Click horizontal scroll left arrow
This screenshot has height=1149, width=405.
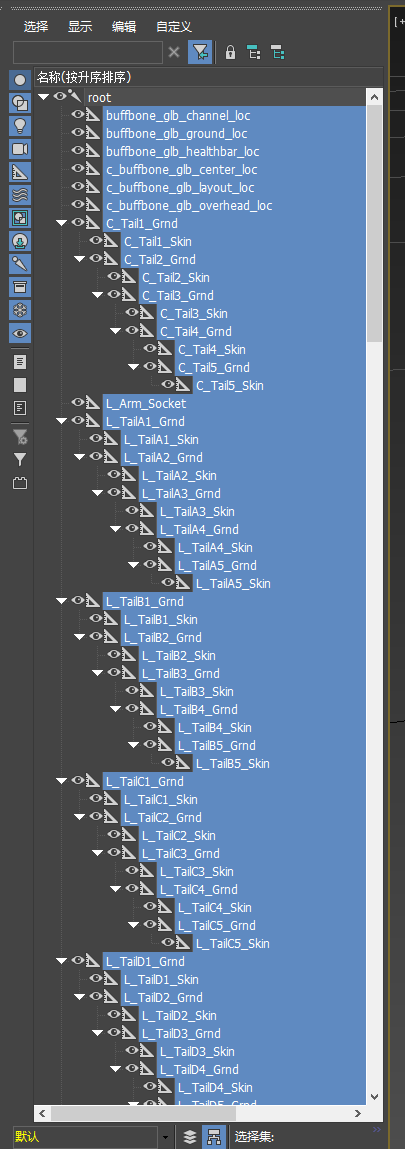[42, 1114]
